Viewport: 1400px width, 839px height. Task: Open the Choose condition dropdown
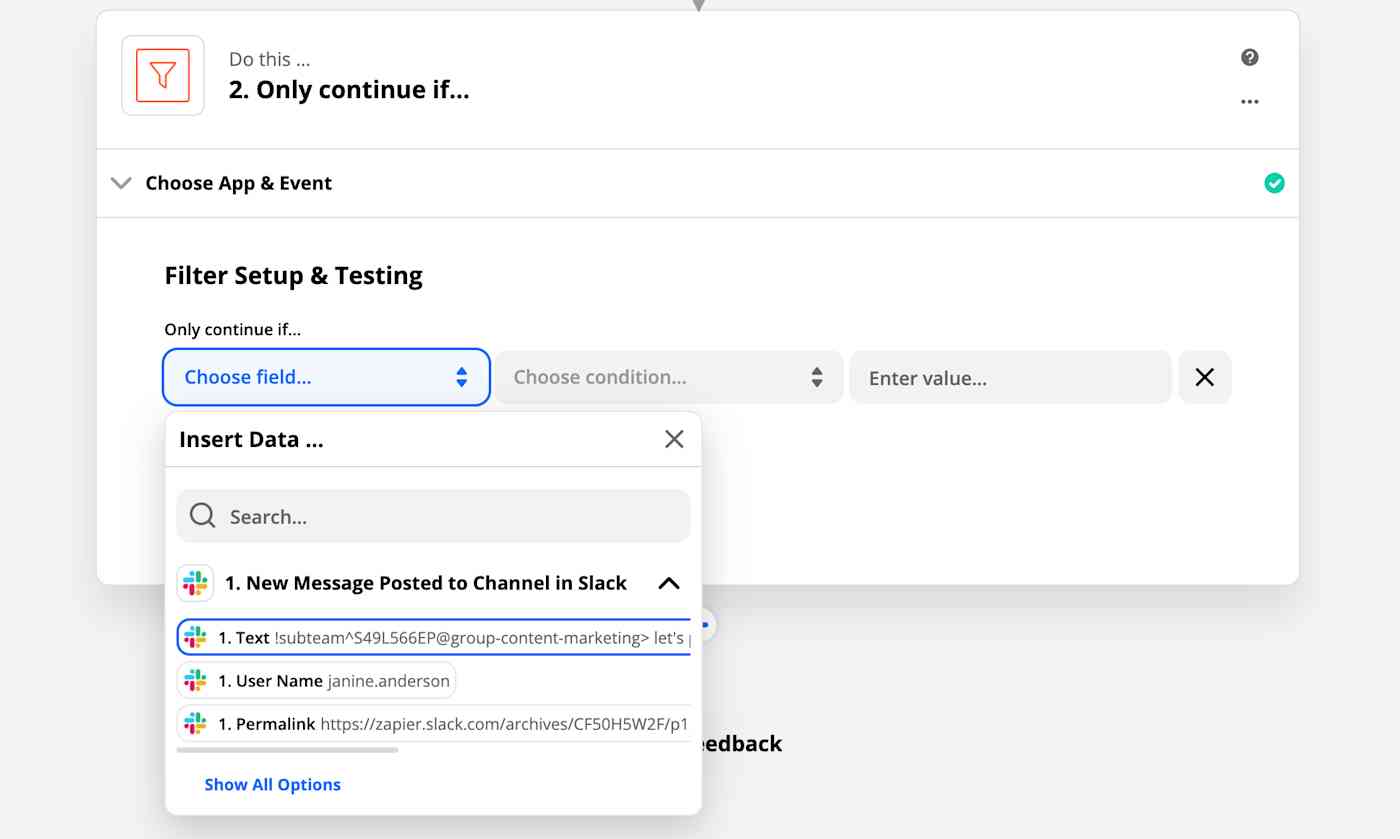tap(667, 377)
